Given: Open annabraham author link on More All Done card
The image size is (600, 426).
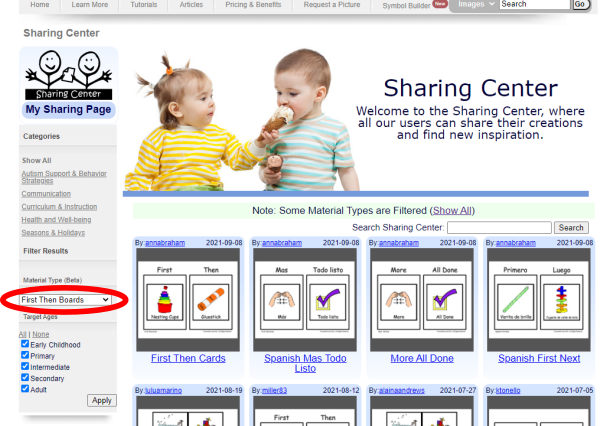Looking at the screenshot, I should coord(399,243).
